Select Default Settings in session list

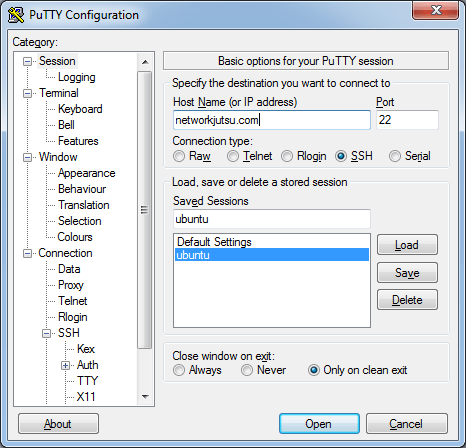(272, 242)
